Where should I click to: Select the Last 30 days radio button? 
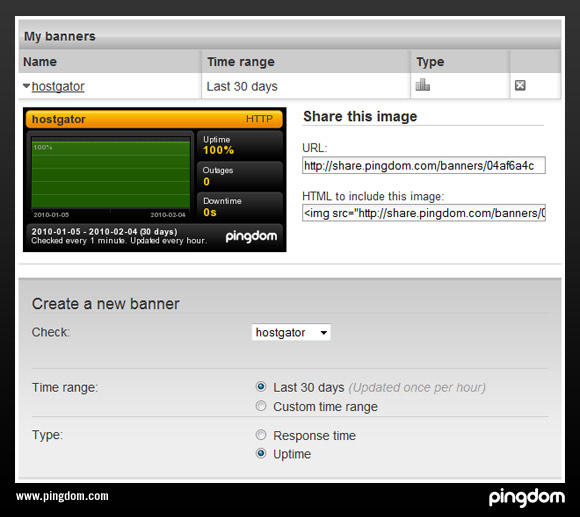[x=261, y=387]
